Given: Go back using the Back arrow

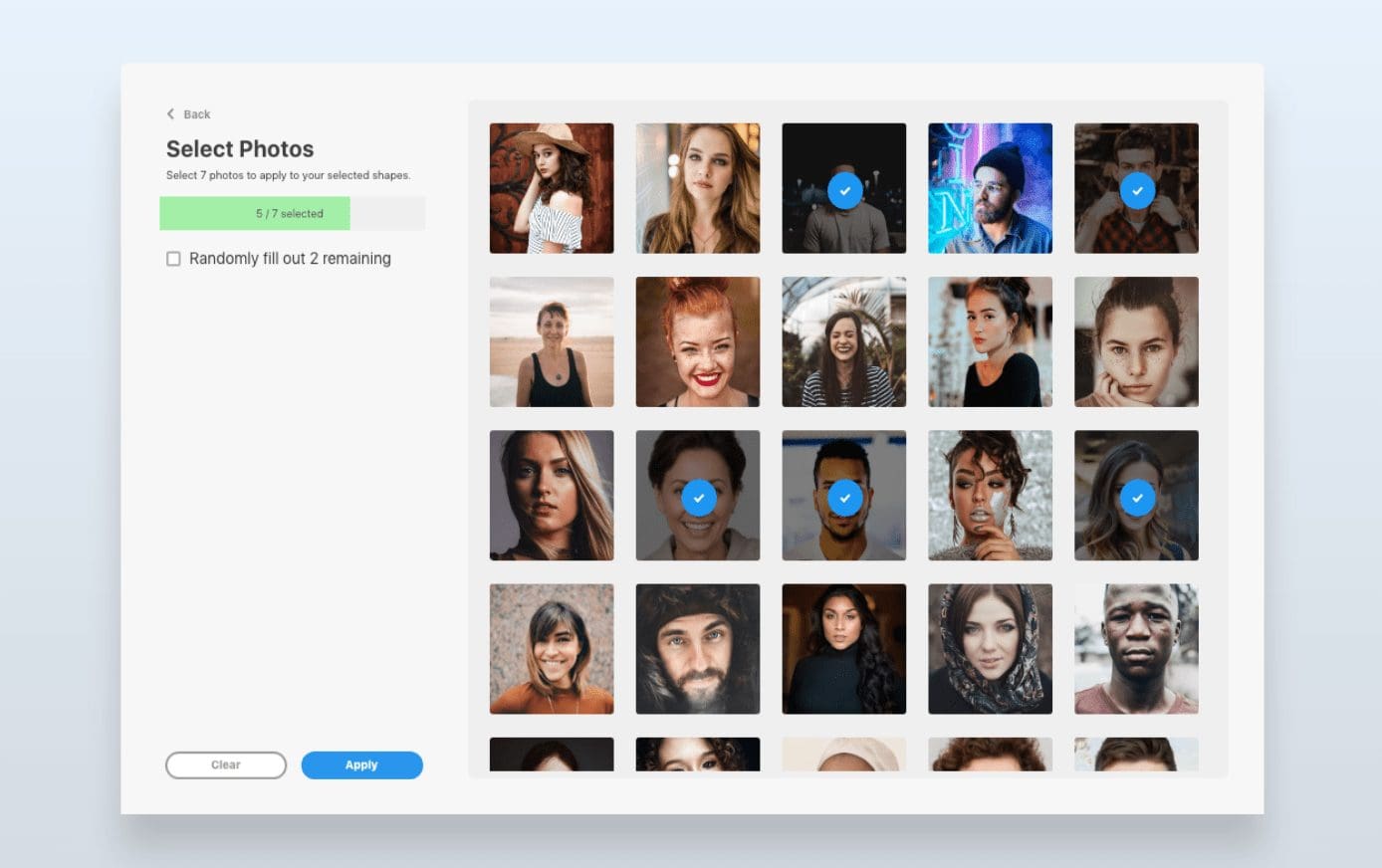Looking at the screenshot, I should (x=170, y=113).
